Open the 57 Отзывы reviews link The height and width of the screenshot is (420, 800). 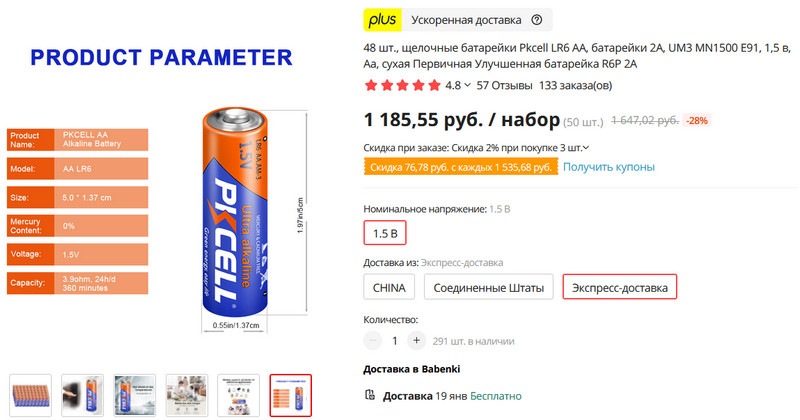504,85
